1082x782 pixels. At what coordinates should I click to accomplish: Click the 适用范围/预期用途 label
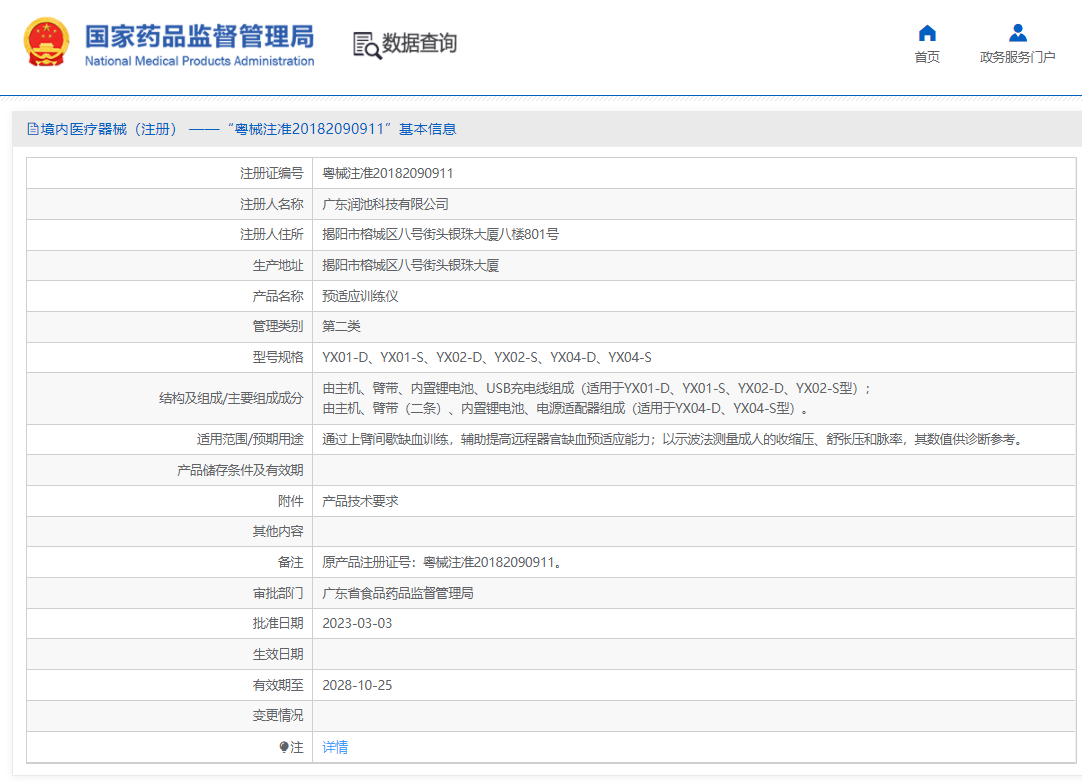250,439
